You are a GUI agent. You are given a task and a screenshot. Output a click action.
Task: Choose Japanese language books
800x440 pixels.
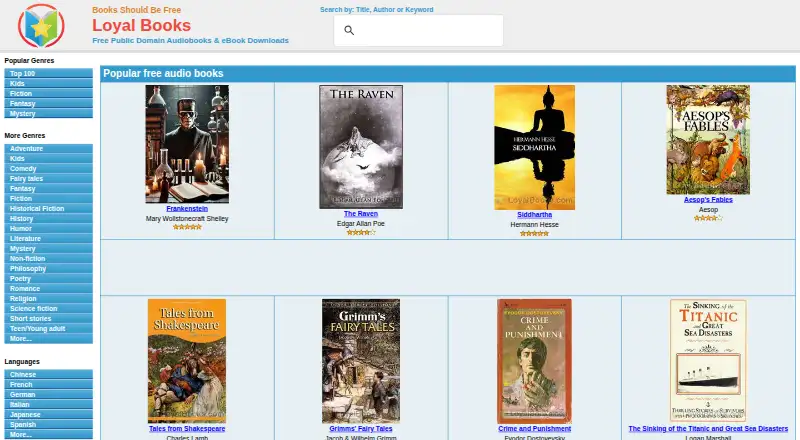pyautogui.click(x=48, y=414)
